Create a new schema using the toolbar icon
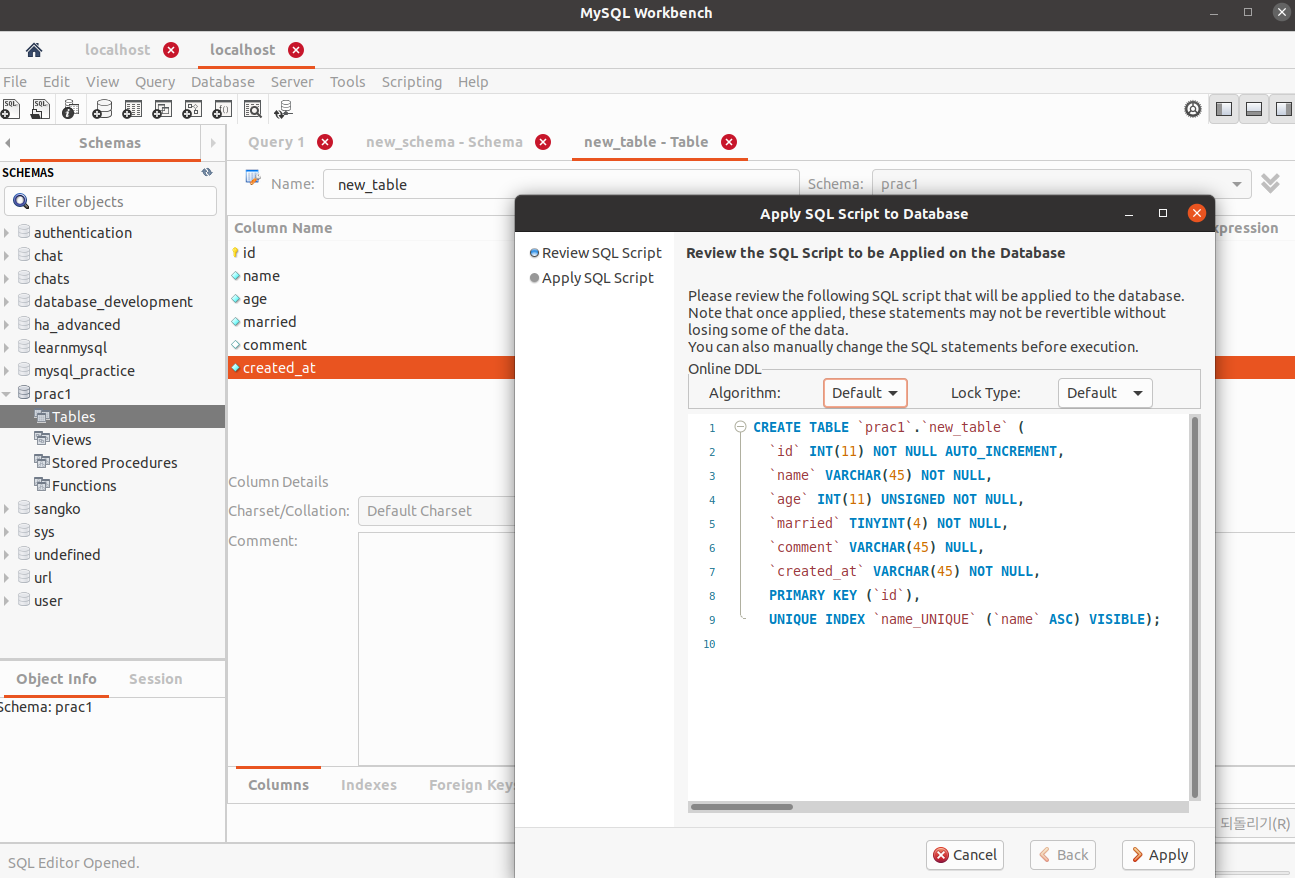Viewport: 1295px width, 878px height. (101, 108)
